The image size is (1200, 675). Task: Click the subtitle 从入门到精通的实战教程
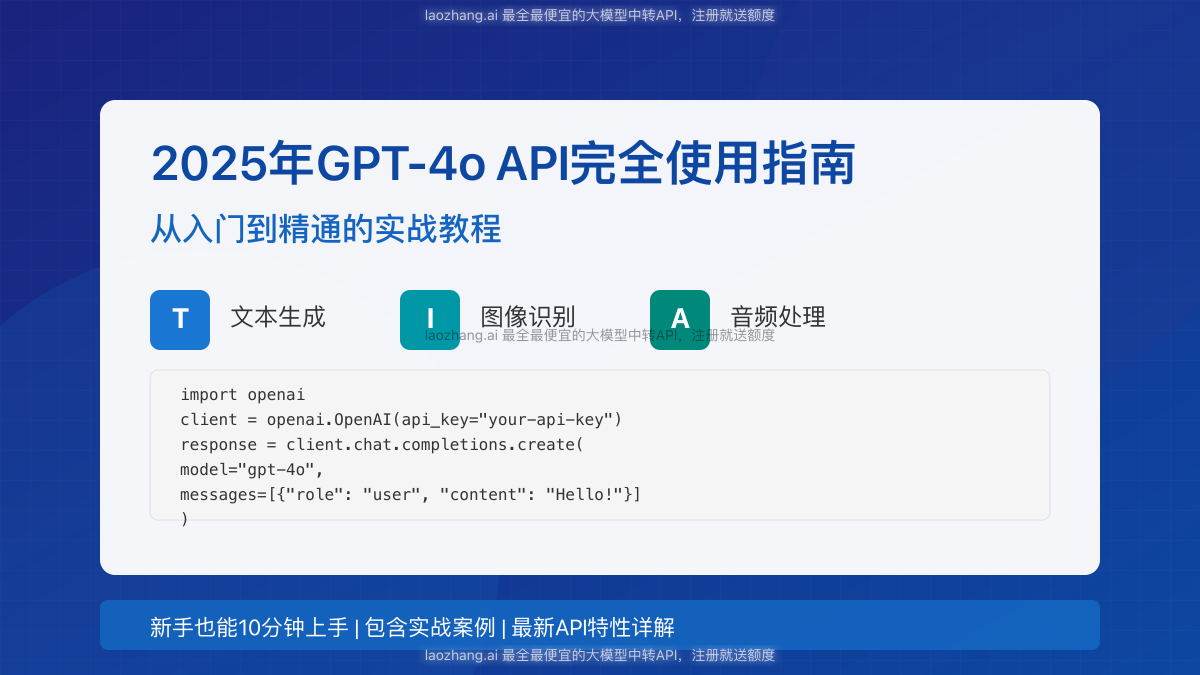[x=326, y=229]
